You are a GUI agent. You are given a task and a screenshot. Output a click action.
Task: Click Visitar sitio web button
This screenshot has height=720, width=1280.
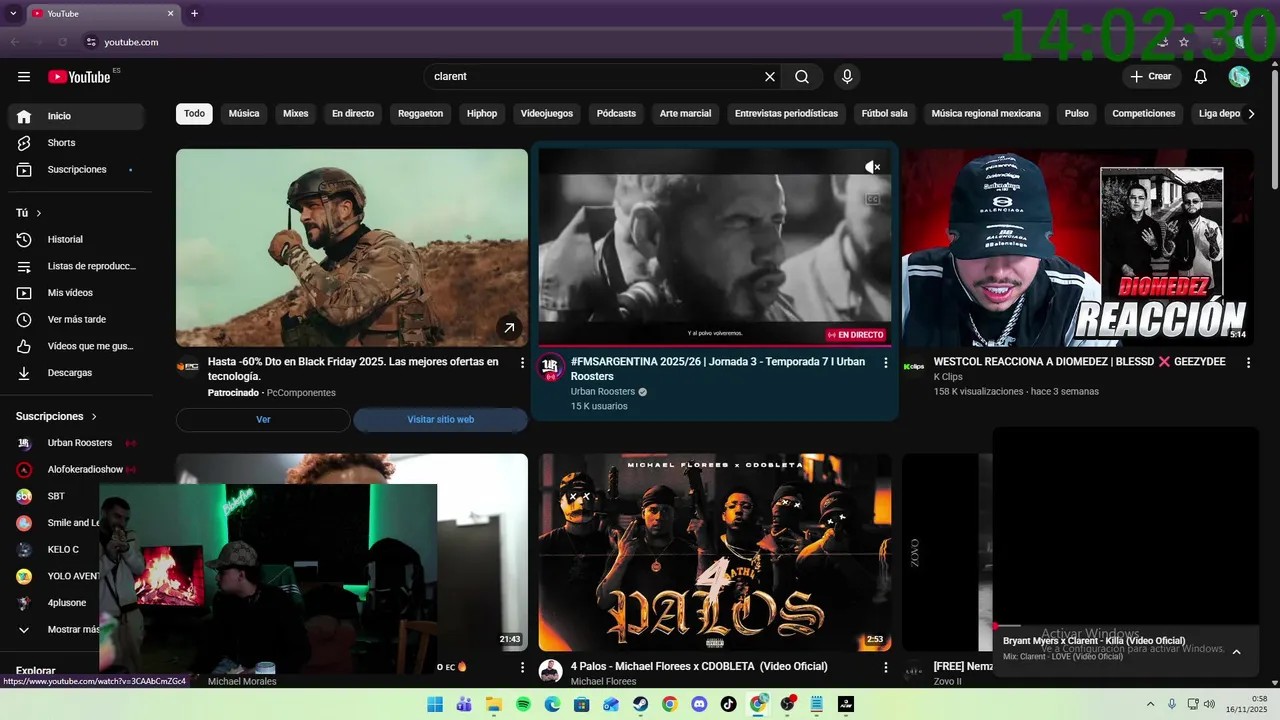click(441, 420)
